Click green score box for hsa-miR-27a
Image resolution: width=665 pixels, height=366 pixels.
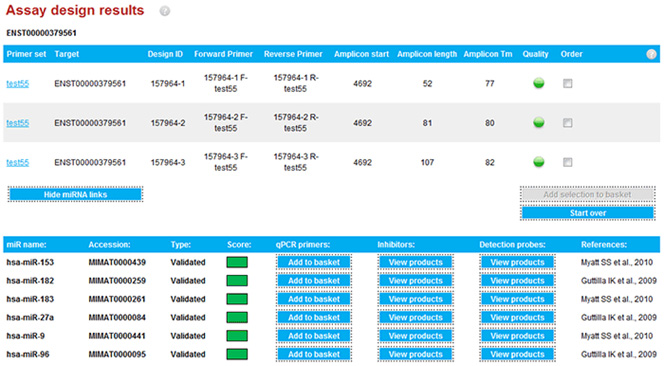pyautogui.click(x=237, y=317)
